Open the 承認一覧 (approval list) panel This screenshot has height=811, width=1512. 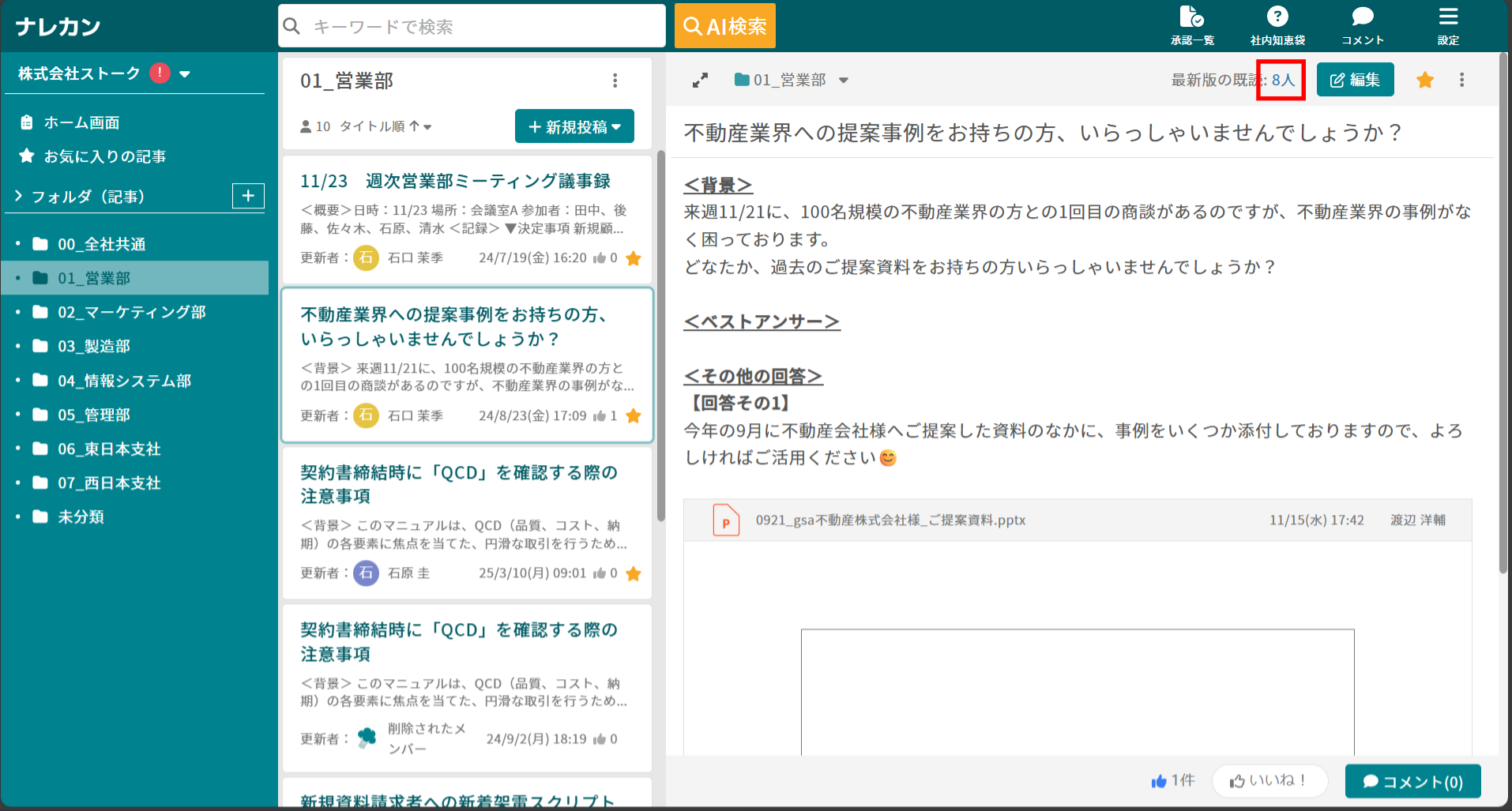[1191, 24]
